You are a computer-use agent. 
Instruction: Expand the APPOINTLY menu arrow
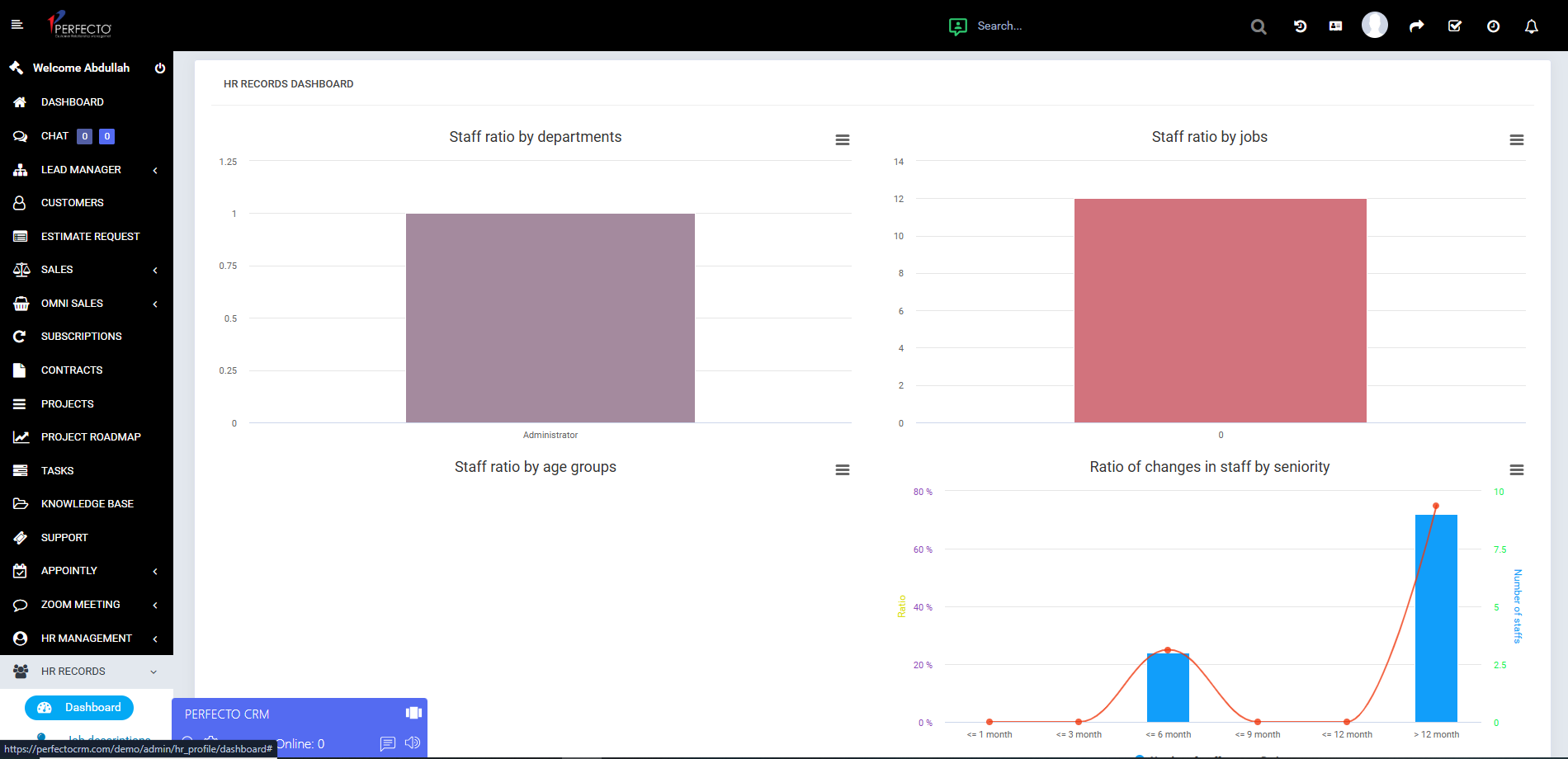pyautogui.click(x=155, y=571)
